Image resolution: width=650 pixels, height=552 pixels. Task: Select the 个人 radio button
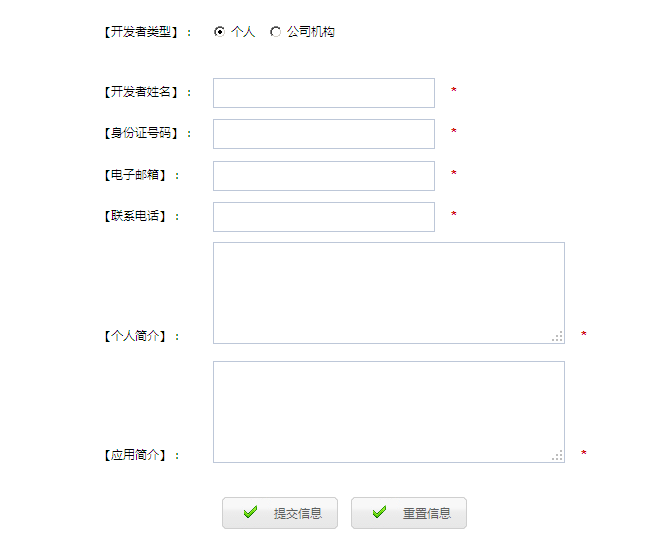pyautogui.click(x=220, y=32)
